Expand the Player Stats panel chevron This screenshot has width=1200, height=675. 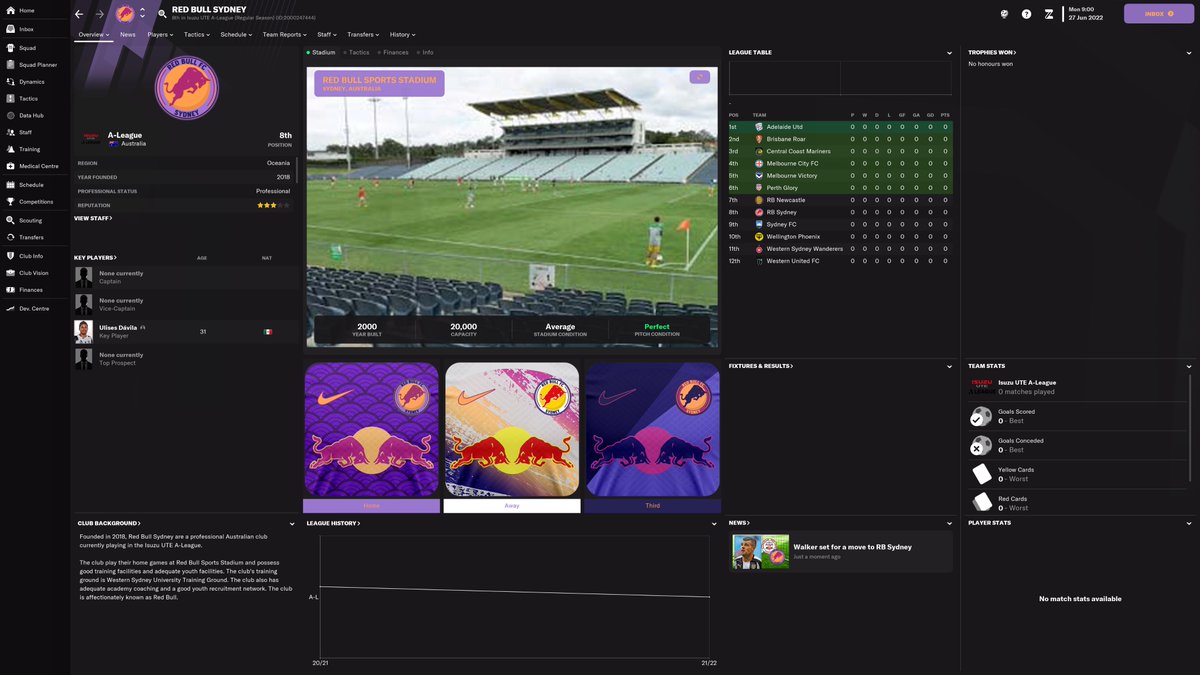tap(1190, 523)
